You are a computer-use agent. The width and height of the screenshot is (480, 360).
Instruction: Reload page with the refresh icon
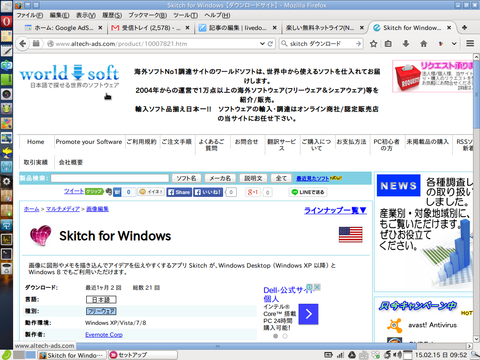tap(270, 44)
